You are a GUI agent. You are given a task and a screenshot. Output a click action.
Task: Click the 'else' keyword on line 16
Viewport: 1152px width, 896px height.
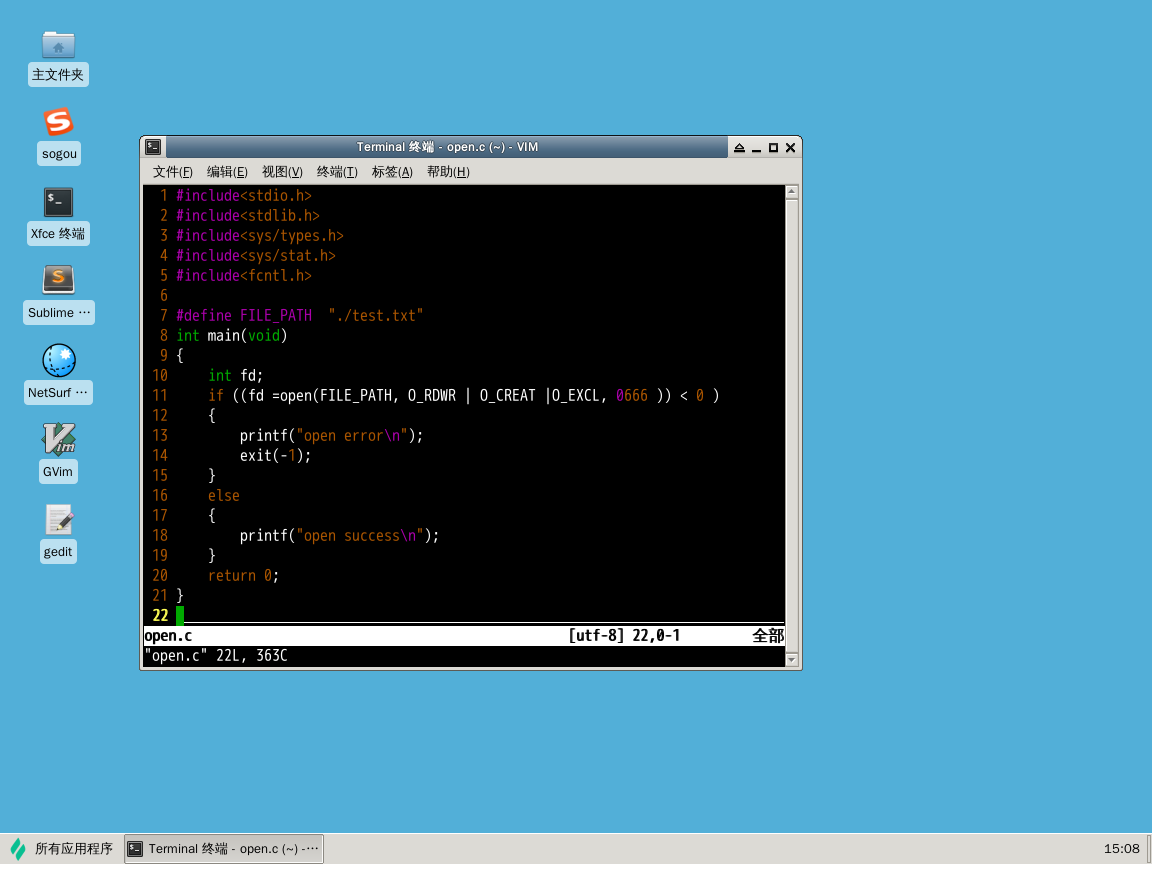click(223, 496)
